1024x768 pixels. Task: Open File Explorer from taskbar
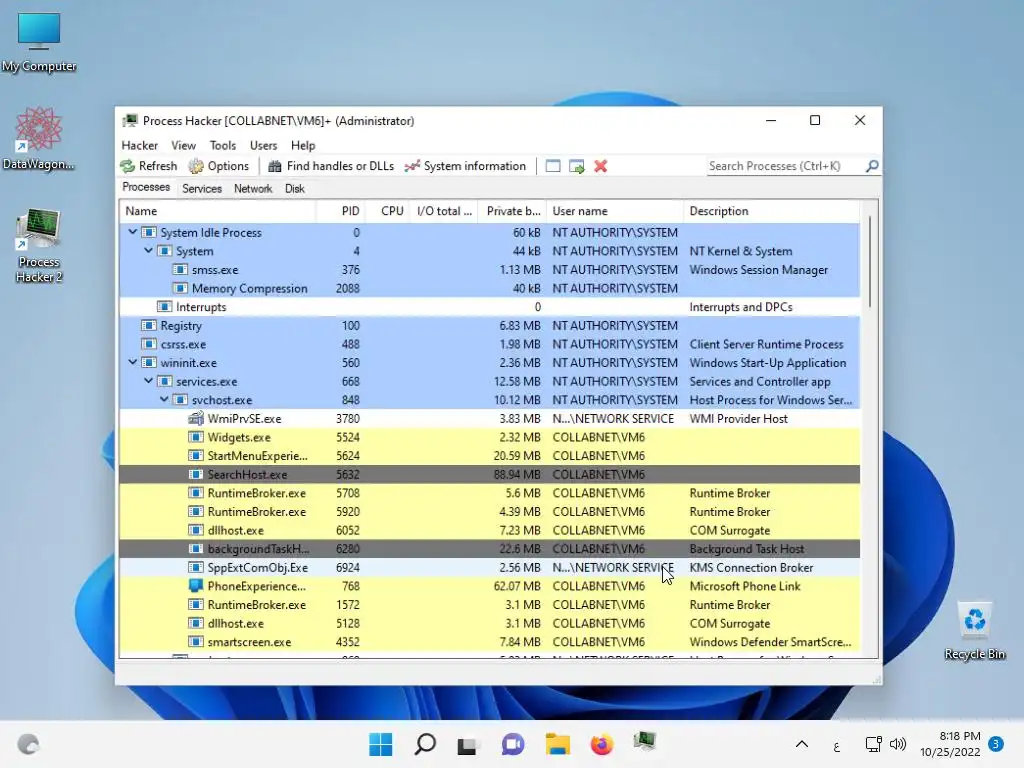tap(557, 744)
